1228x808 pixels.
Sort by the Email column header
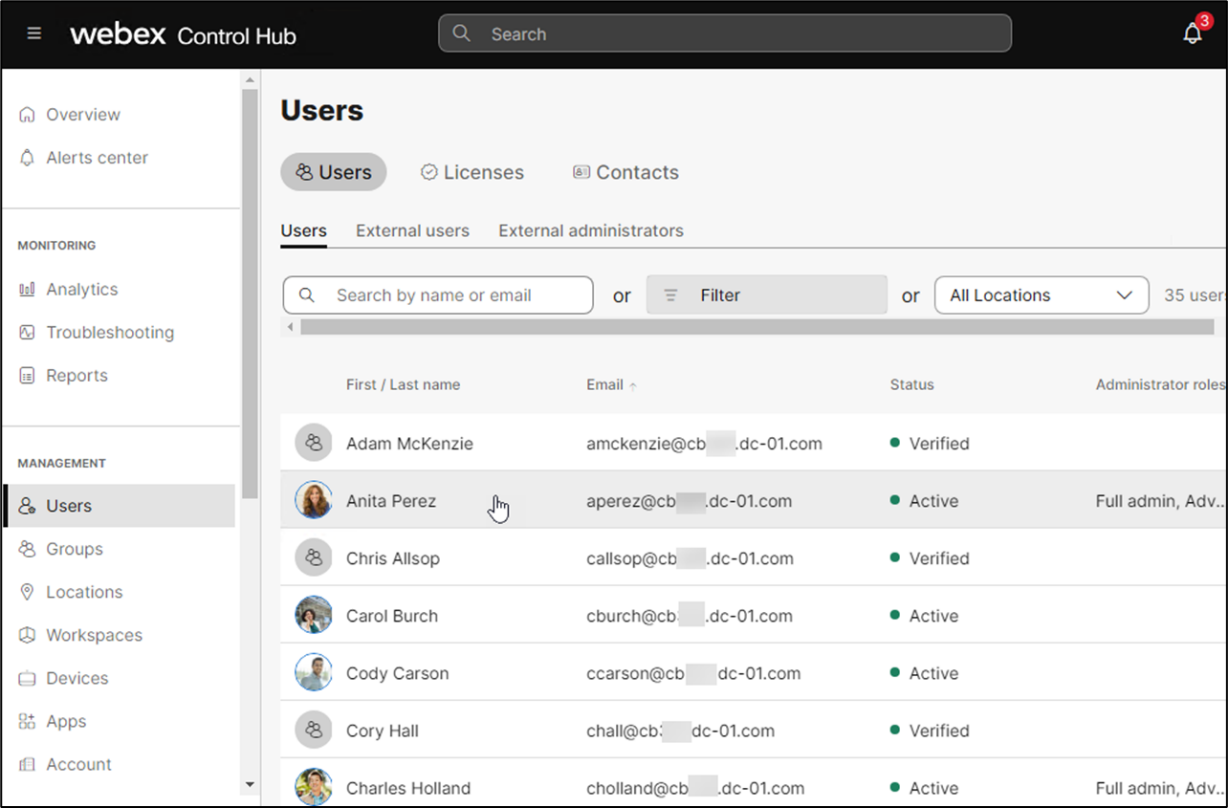pyautogui.click(x=605, y=385)
